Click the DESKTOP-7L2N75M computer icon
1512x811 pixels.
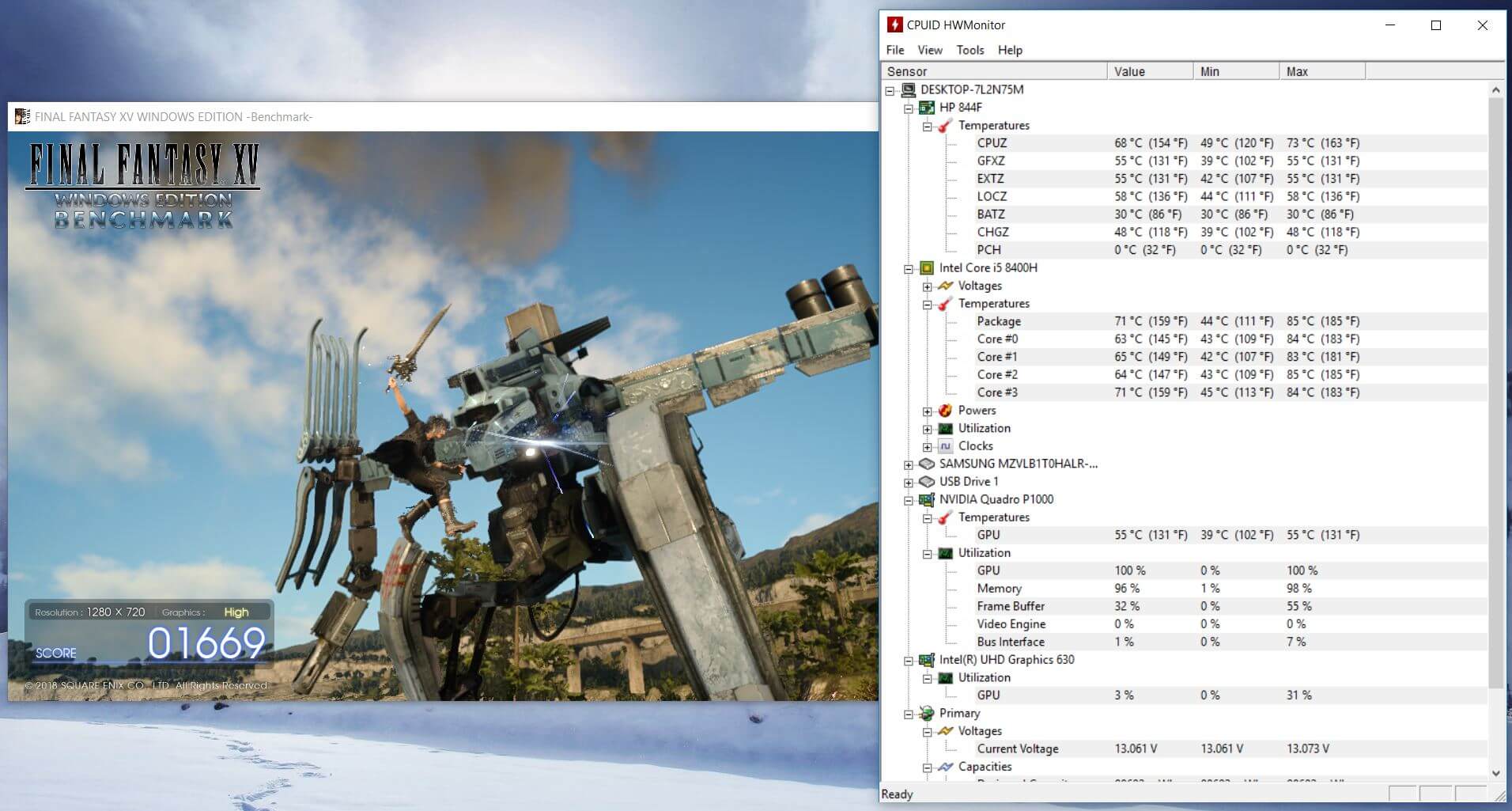pyautogui.click(x=908, y=90)
